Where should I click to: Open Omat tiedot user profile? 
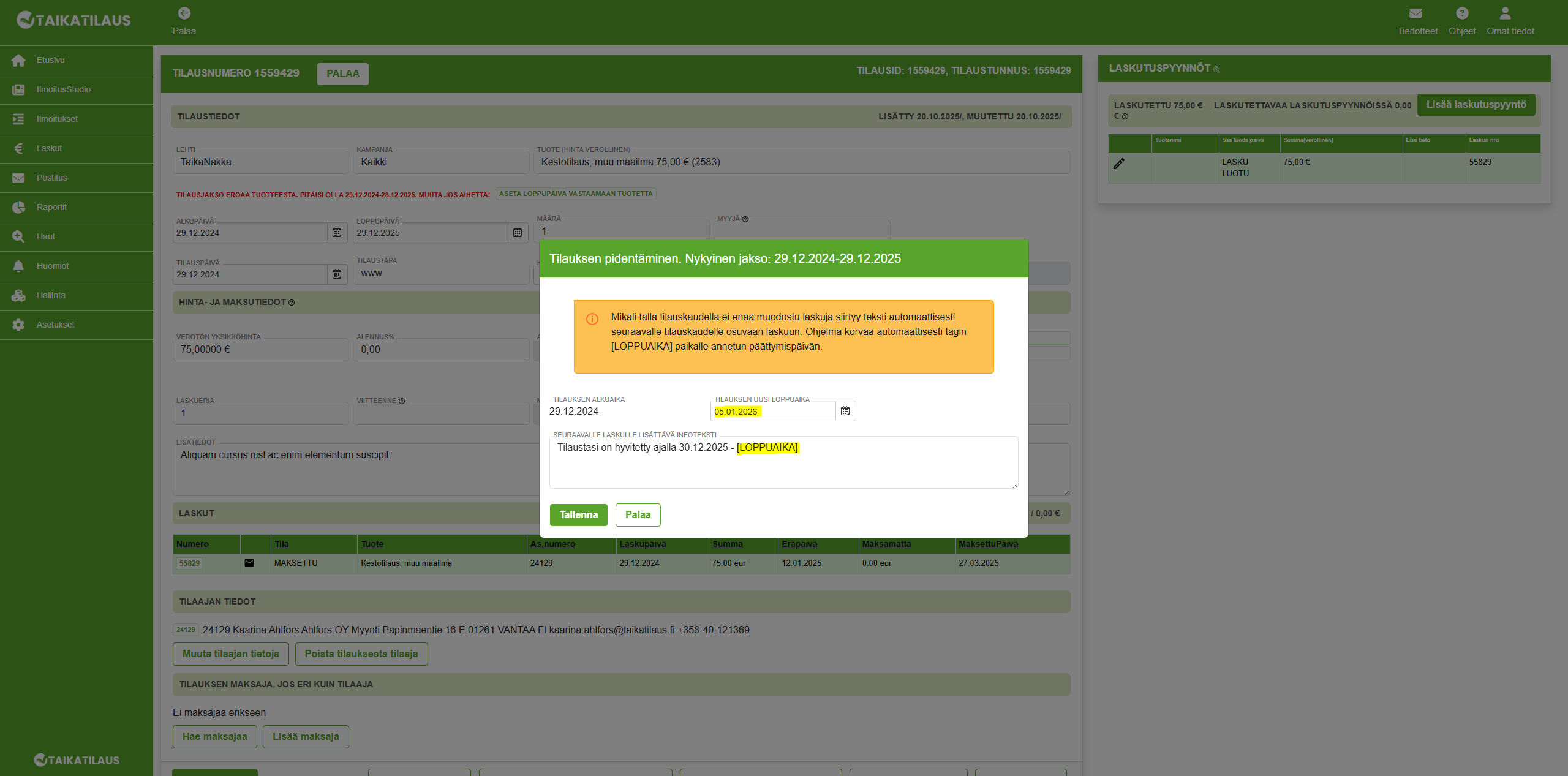1505,13
